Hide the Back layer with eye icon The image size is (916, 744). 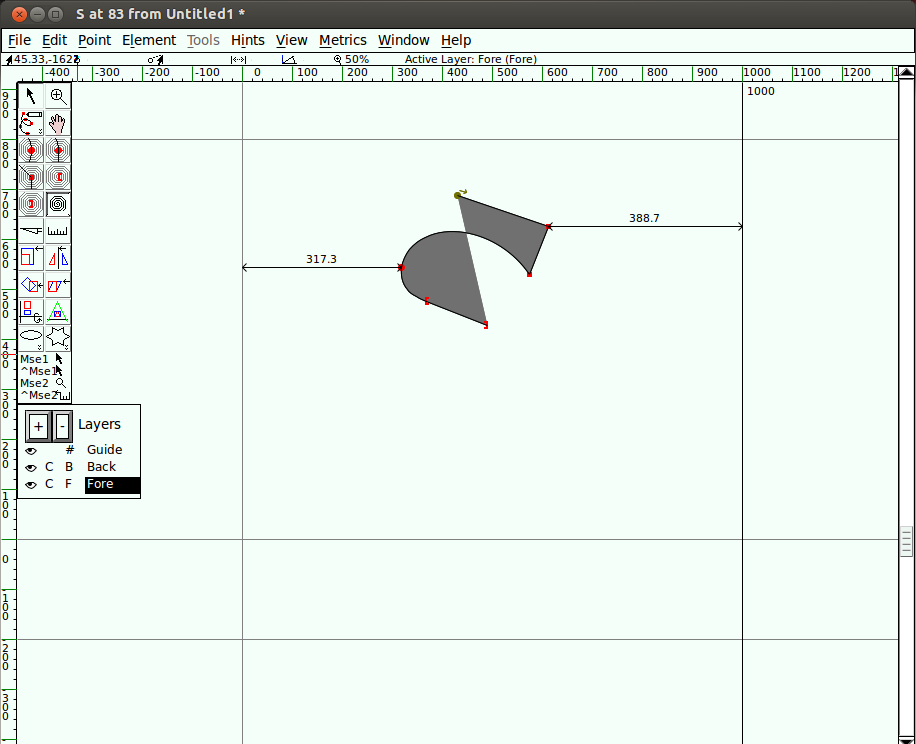(31, 468)
